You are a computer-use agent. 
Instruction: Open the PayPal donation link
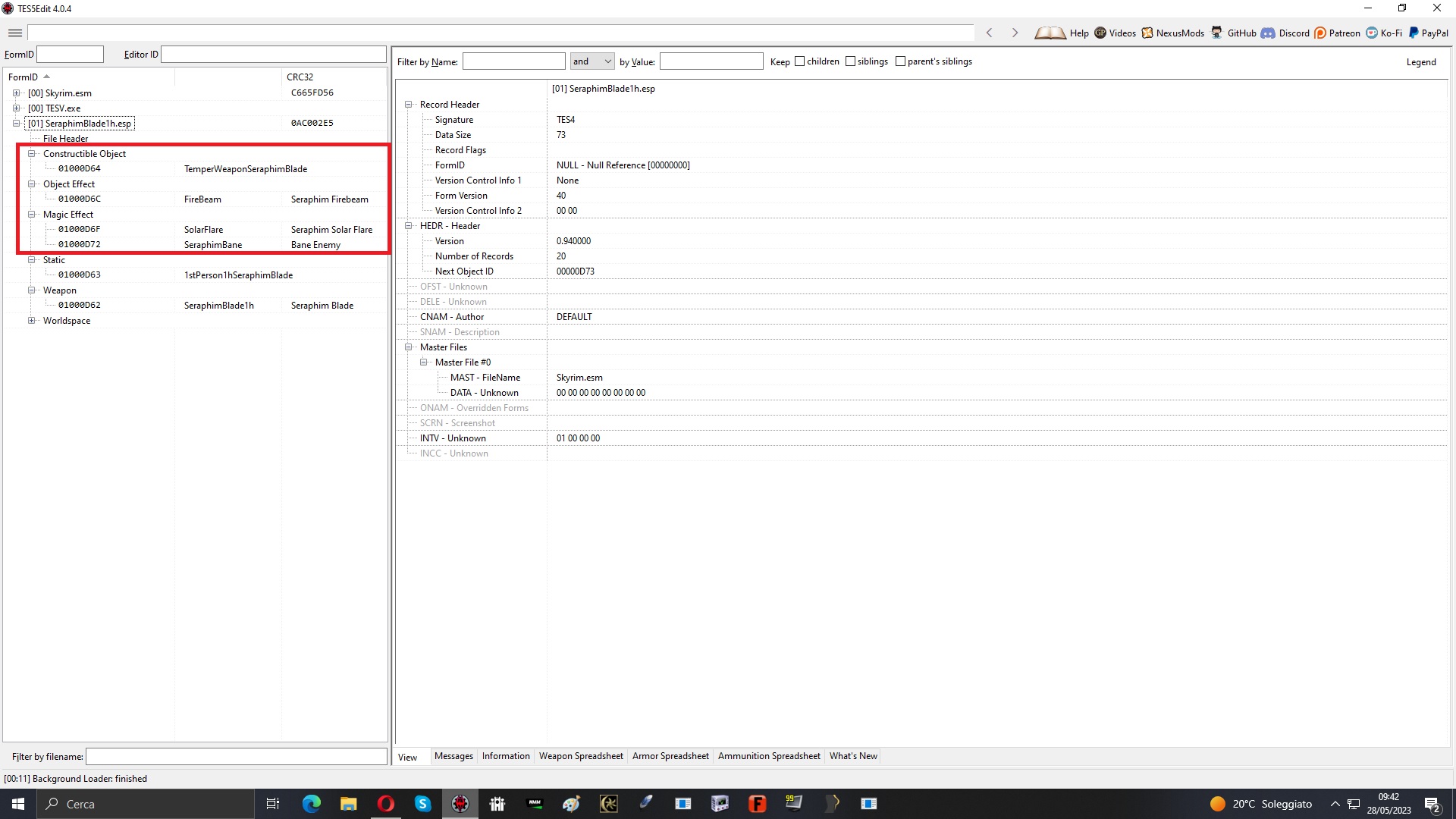(x=1429, y=33)
